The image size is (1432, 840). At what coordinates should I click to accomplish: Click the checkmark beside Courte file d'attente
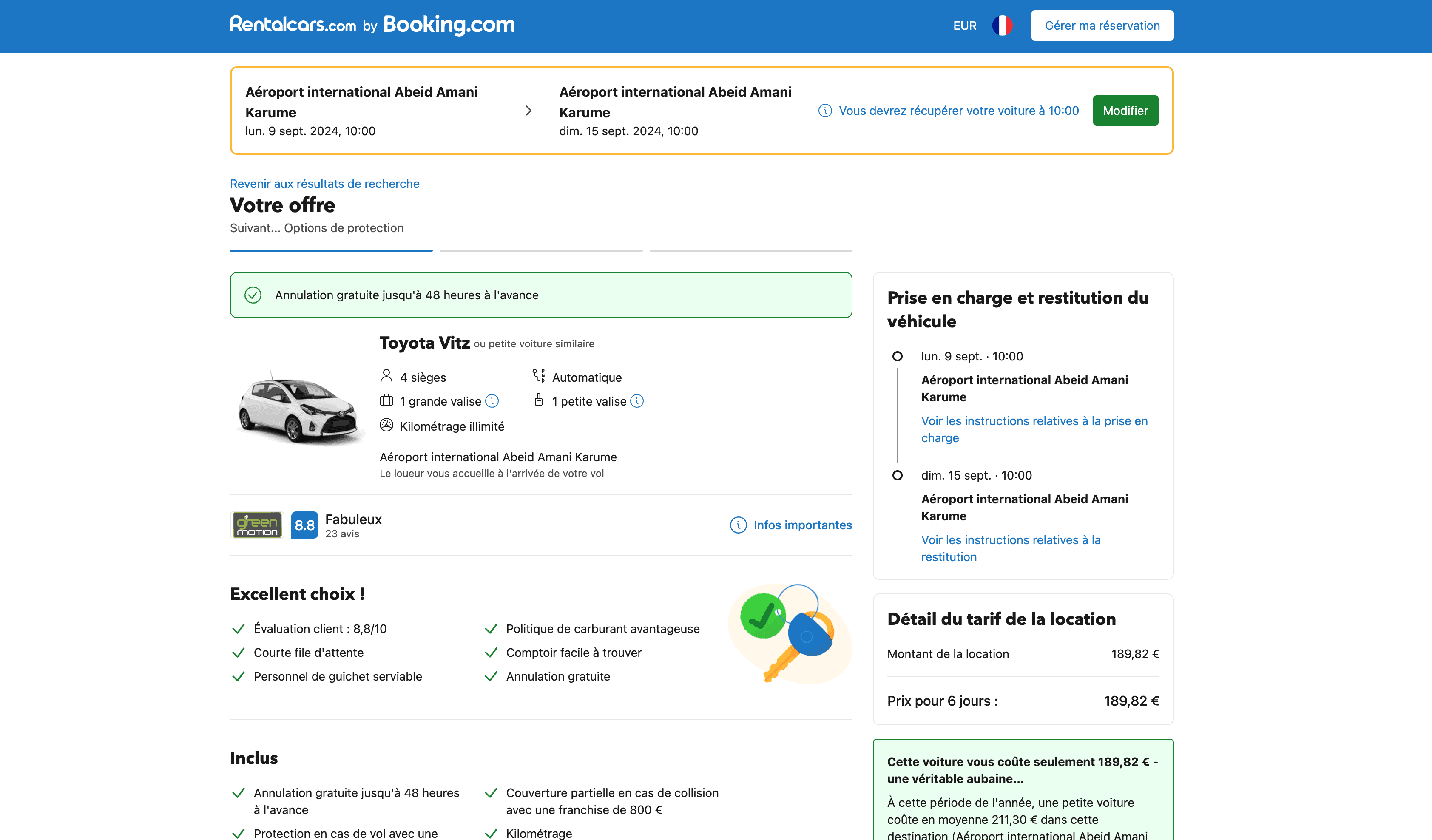238,653
